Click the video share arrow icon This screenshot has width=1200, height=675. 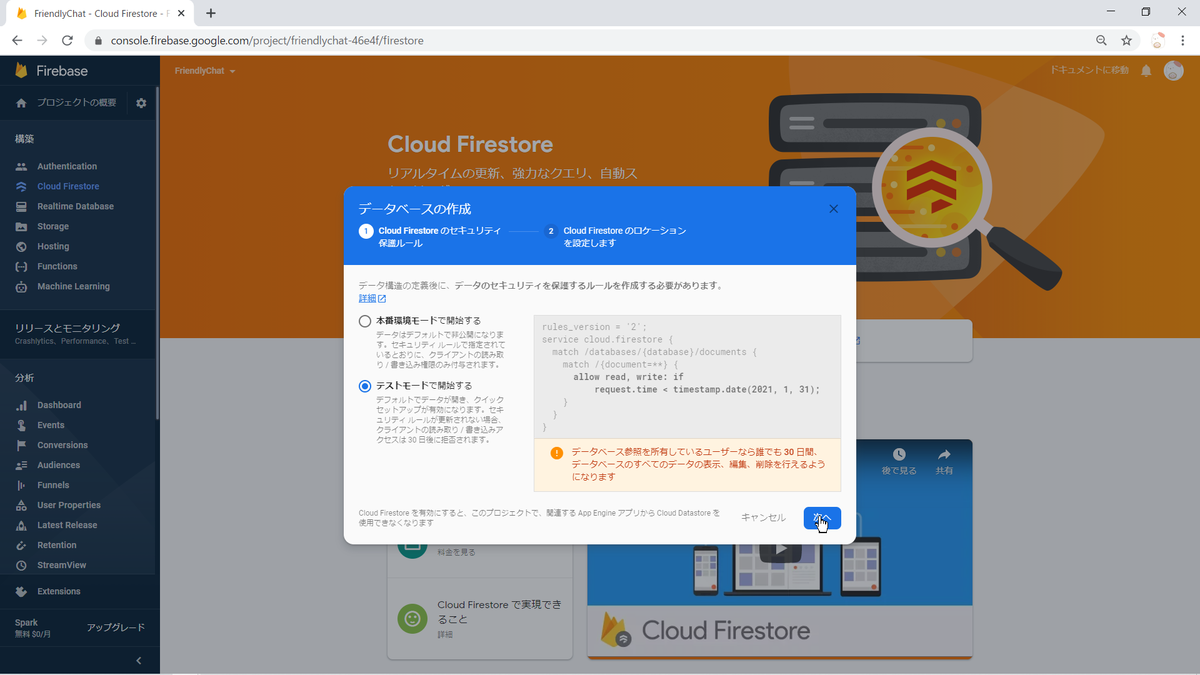coord(944,455)
